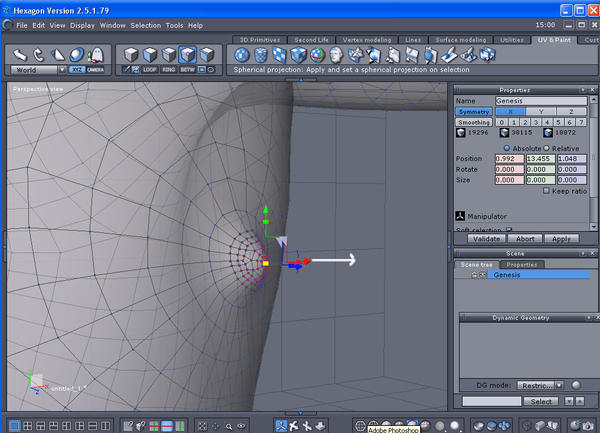The image size is (600, 433).
Task: Click the CAMERA manipulator mode button
Action: 95,70
